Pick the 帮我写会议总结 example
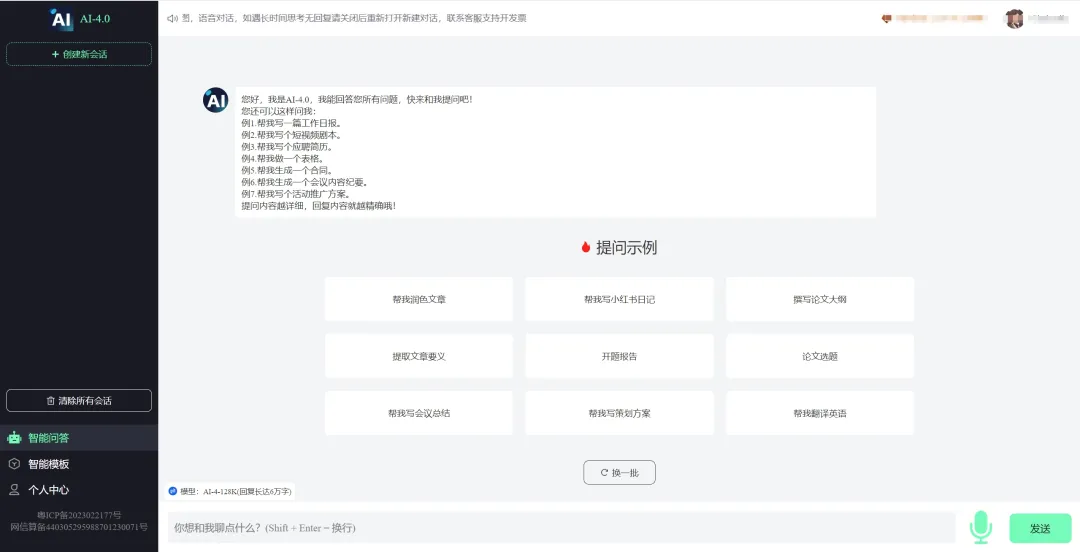The image size is (1080, 552). point(419,413)
